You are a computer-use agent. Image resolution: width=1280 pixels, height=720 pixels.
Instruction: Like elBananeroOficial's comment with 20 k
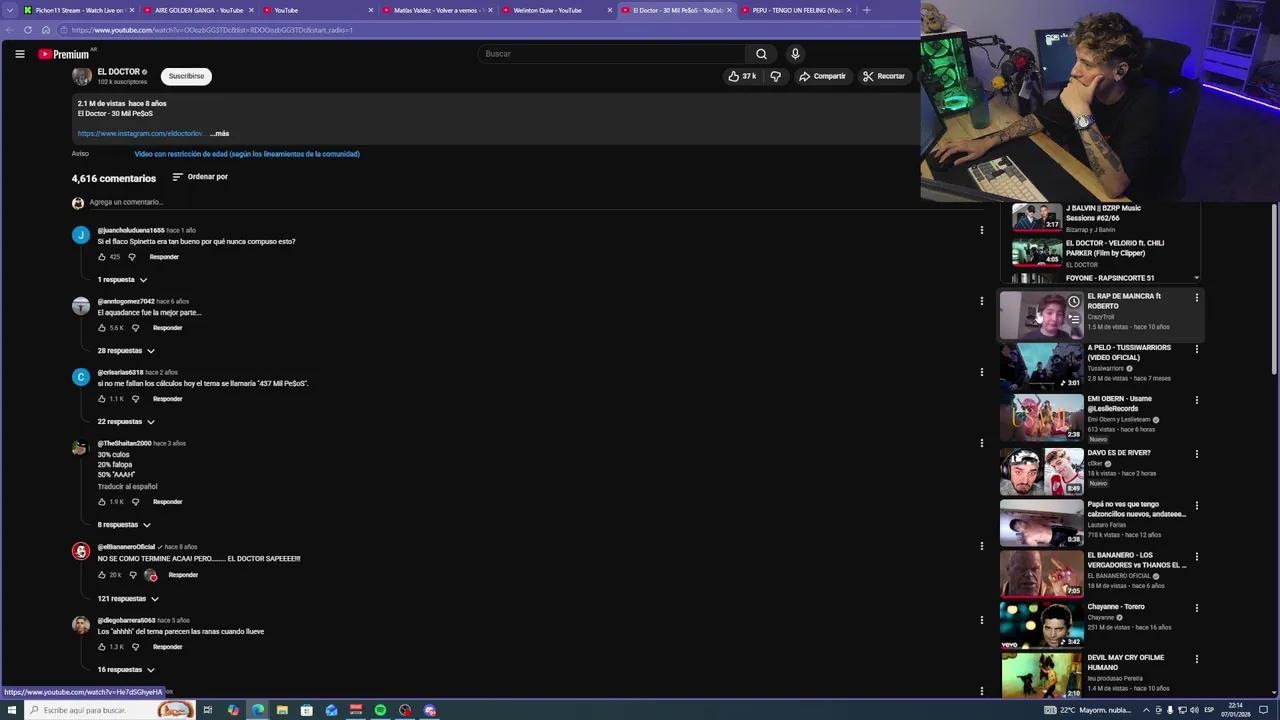[x=102, y=575]
